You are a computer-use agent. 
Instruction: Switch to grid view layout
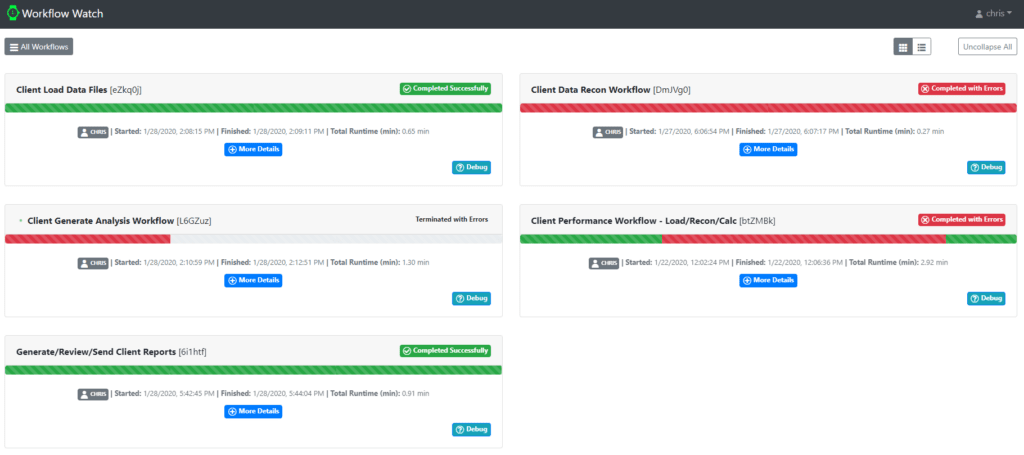coord(903,46)
